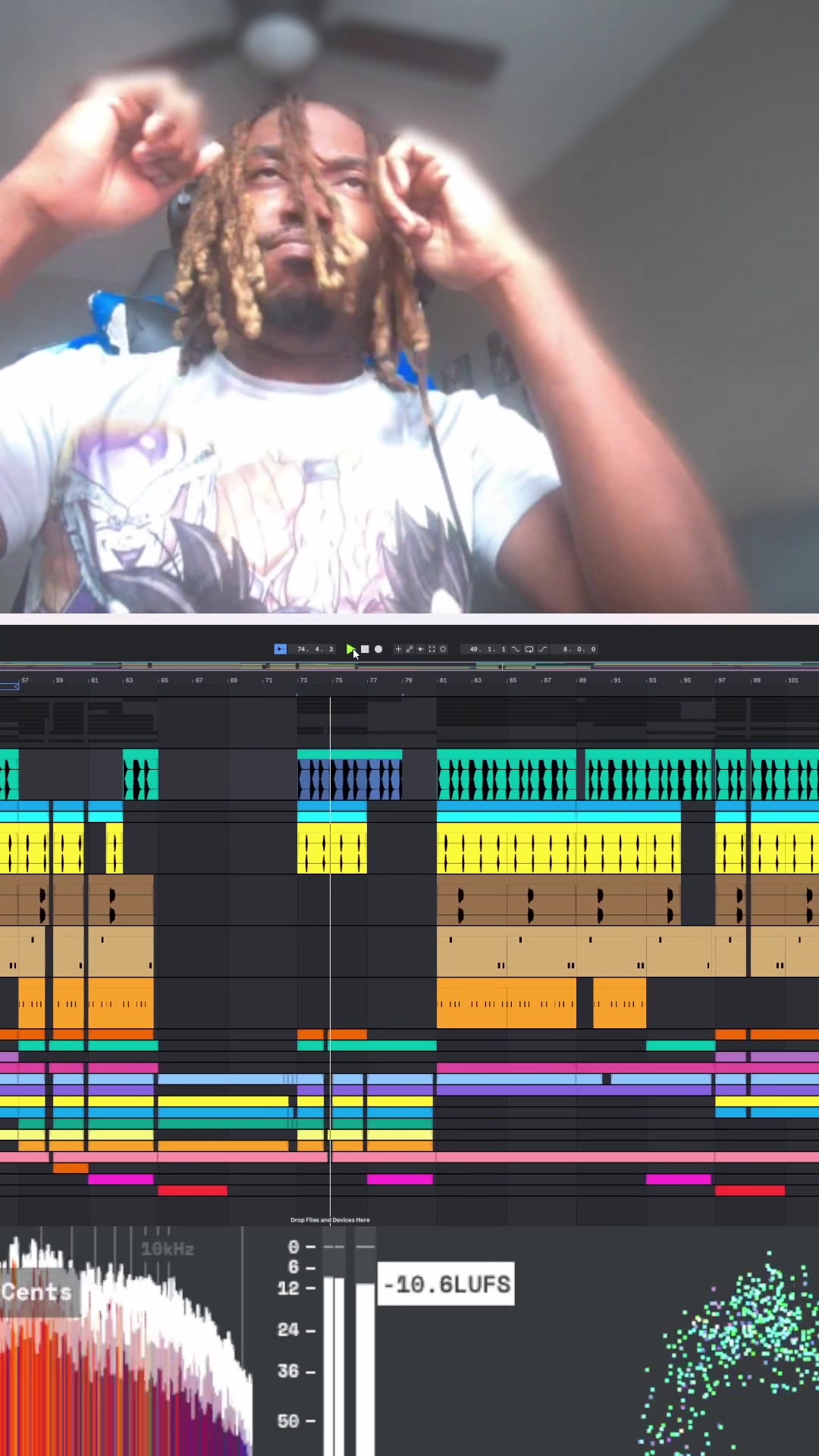The height and width of the screenshot is (1456, 819).
Task: Click the arrangement overview bar below the transport
Action: pos(409,666)
